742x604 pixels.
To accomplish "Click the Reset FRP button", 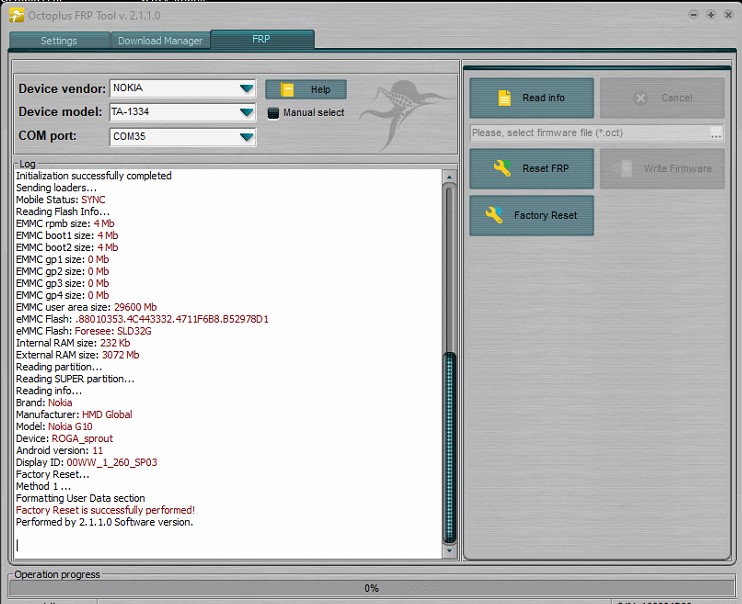I will 531,169.
